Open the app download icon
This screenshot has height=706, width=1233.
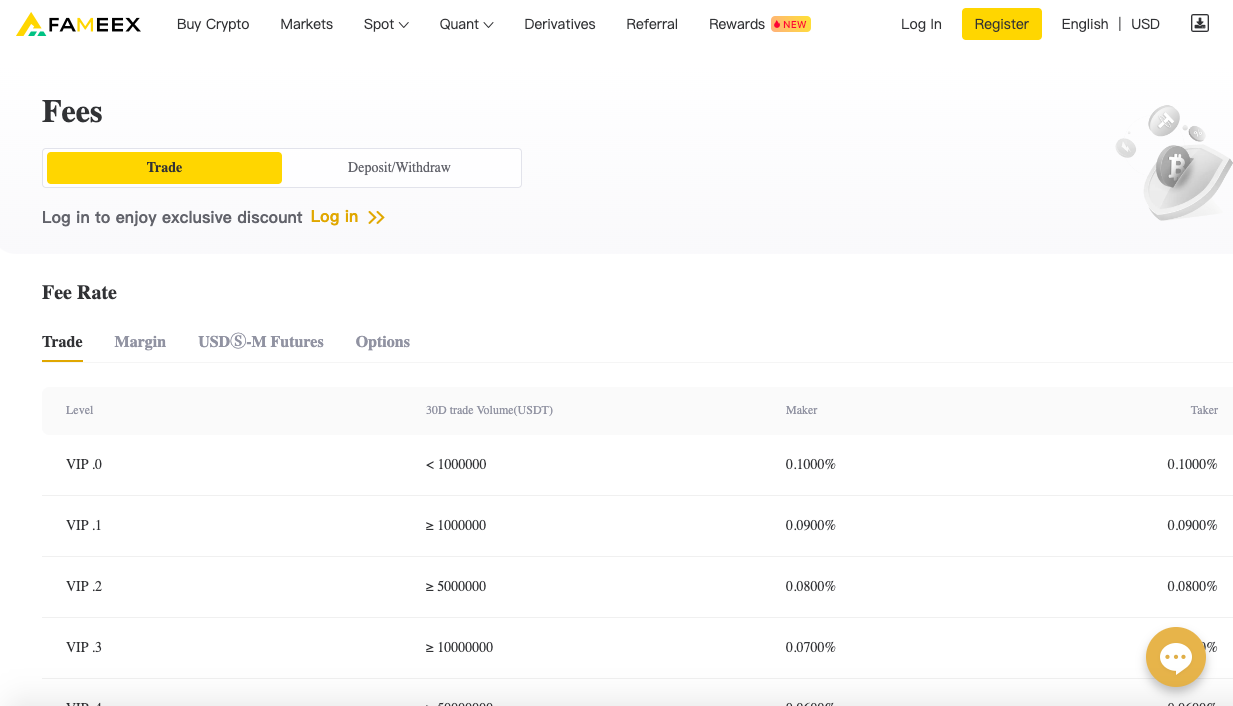coord(1200,23)
